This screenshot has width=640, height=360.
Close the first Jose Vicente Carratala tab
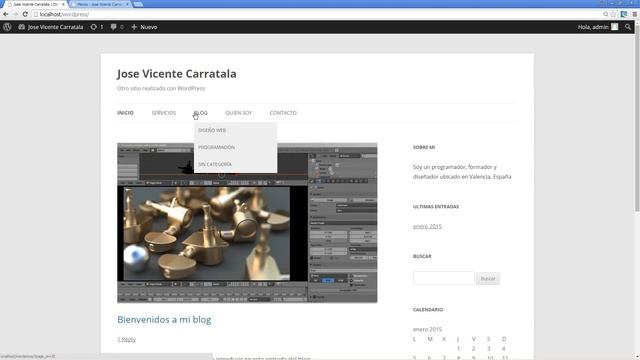63,4
